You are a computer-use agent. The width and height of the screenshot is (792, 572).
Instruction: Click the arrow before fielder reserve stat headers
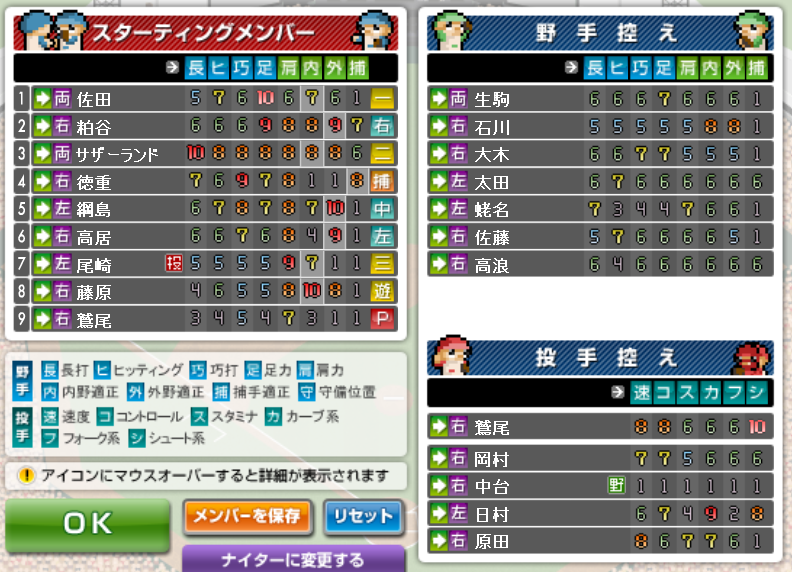point(571,67)
